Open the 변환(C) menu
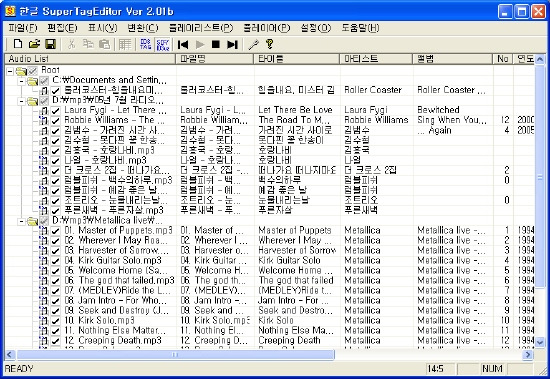The width and height of the screenshot is (550, 379). (142, 28)
